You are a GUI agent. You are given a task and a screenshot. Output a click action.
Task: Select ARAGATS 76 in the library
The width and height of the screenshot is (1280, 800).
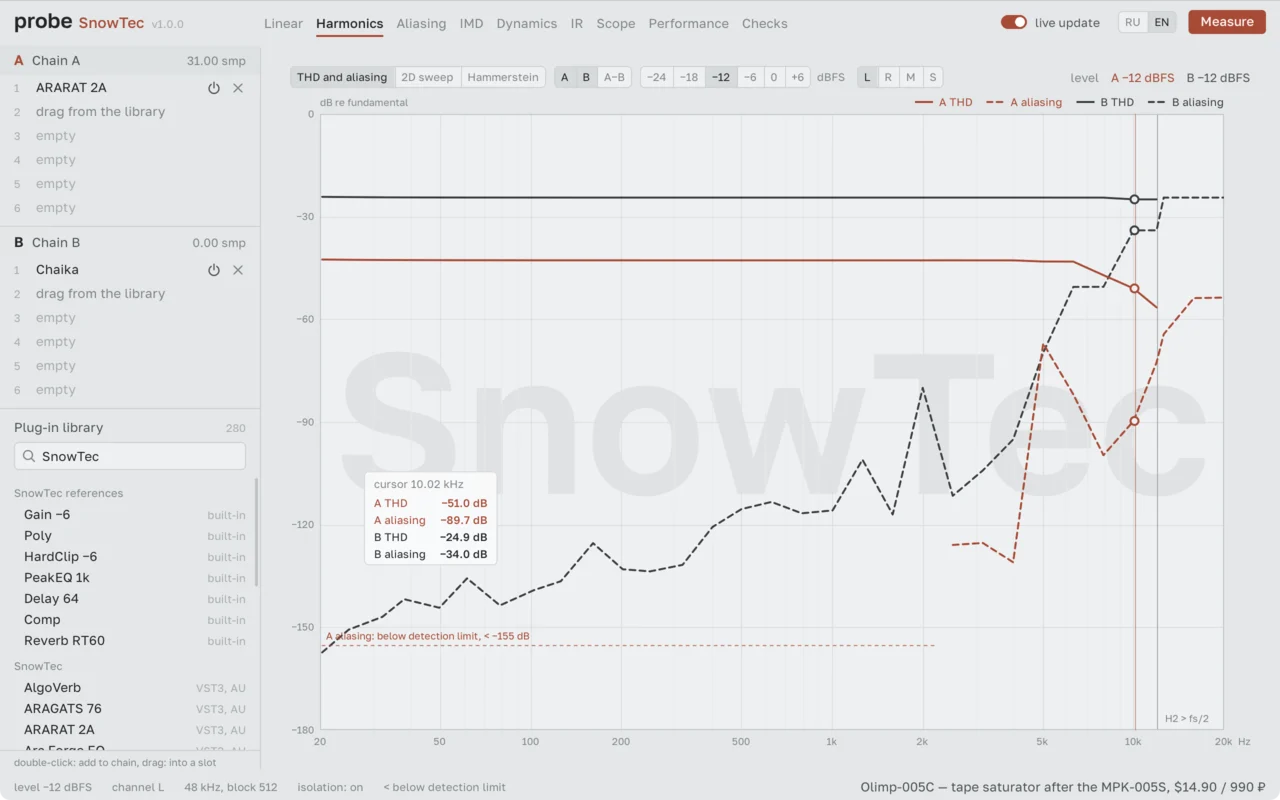(x=130, y=709)
